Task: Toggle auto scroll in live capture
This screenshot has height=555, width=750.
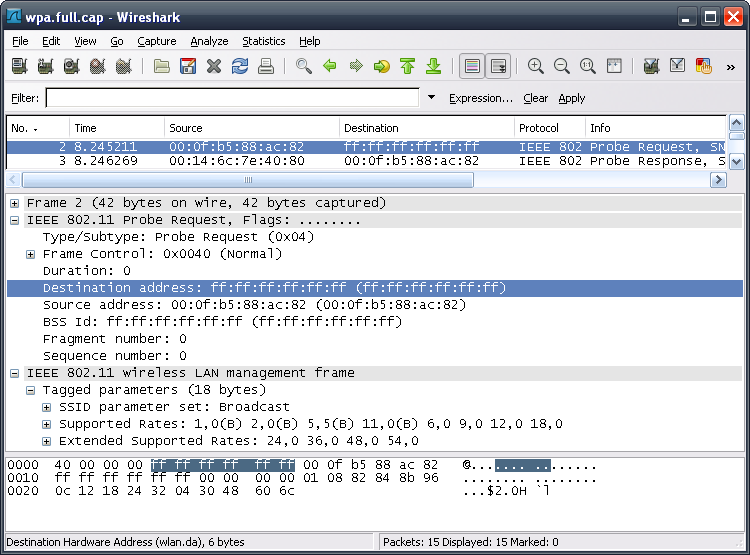Action: coord(498,66)
